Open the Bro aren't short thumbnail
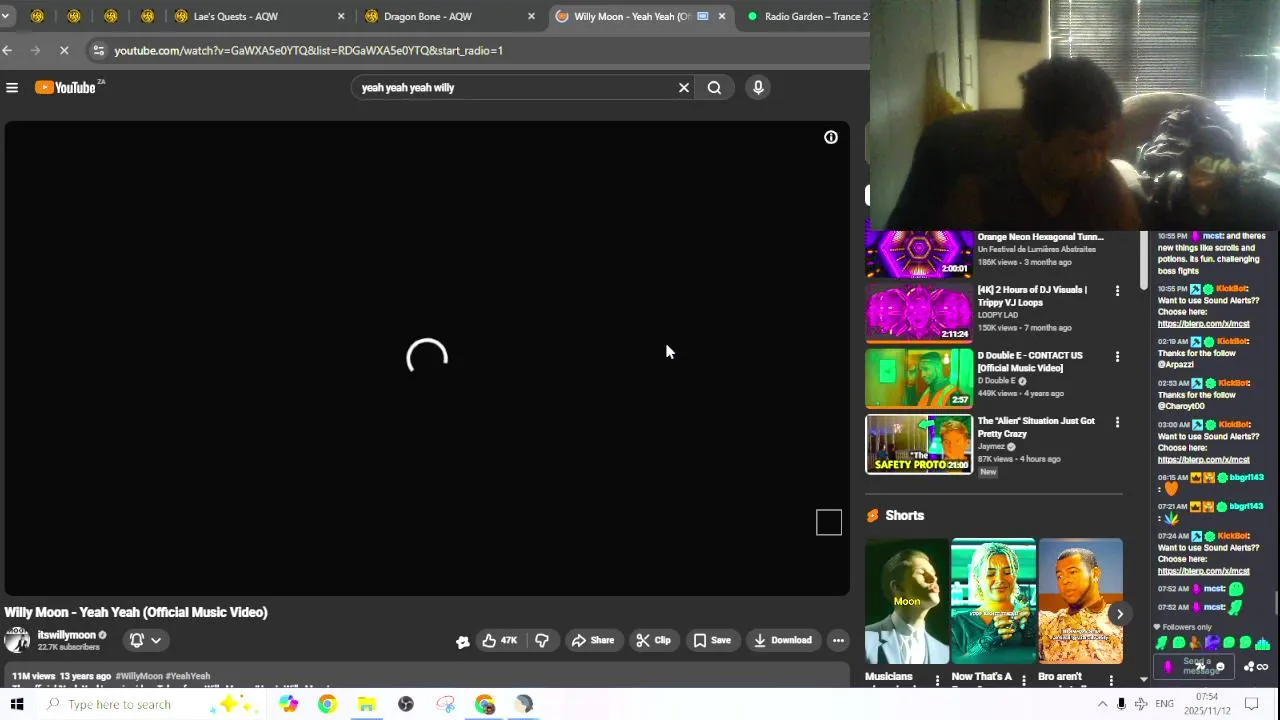Image resolution: width=1280 pixels, height=720 pixels. click(1080, 601)
